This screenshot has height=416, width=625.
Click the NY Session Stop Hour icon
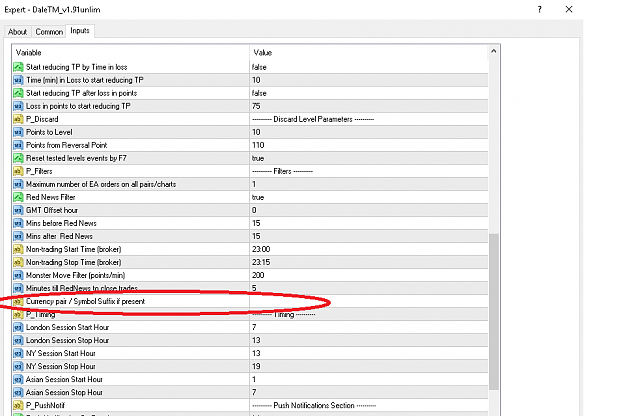pos(18,367)
